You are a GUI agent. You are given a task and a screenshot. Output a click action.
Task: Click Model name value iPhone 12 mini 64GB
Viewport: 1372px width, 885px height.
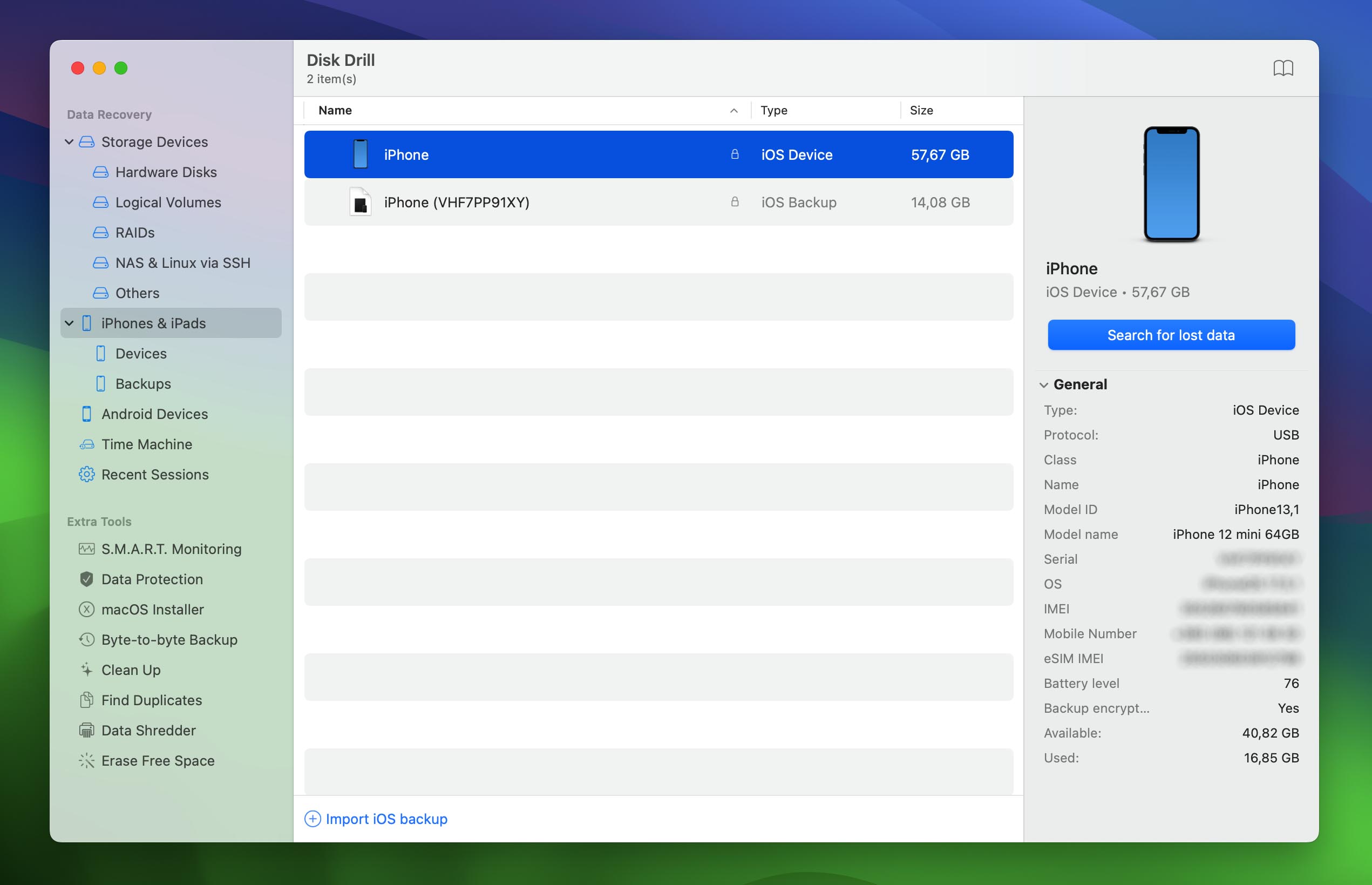click(1235, 534)
